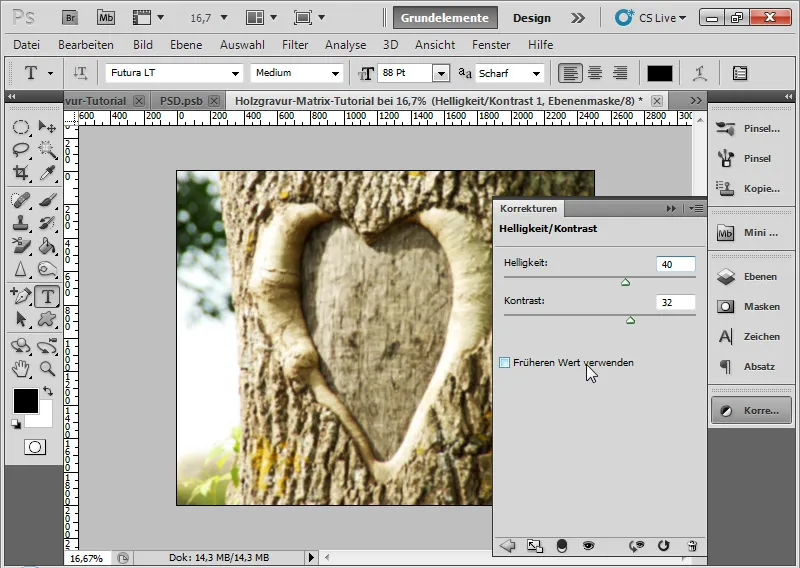Viewport: 800px width, 568px height.
Task: Set center text alignment
Action: [x=595, y=73]
